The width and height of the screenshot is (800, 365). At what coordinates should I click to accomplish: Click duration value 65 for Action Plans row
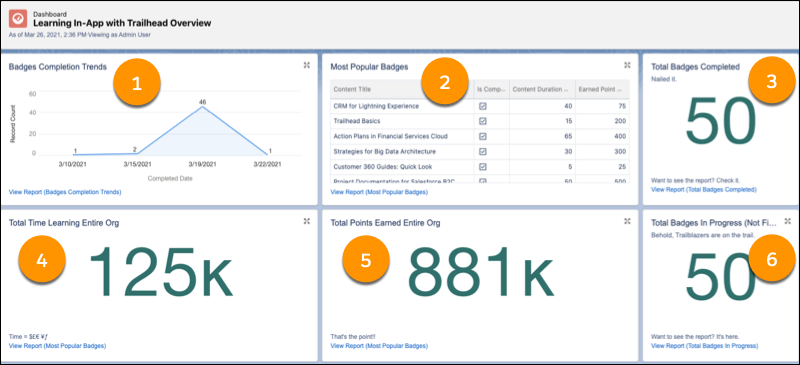[568, 136]
